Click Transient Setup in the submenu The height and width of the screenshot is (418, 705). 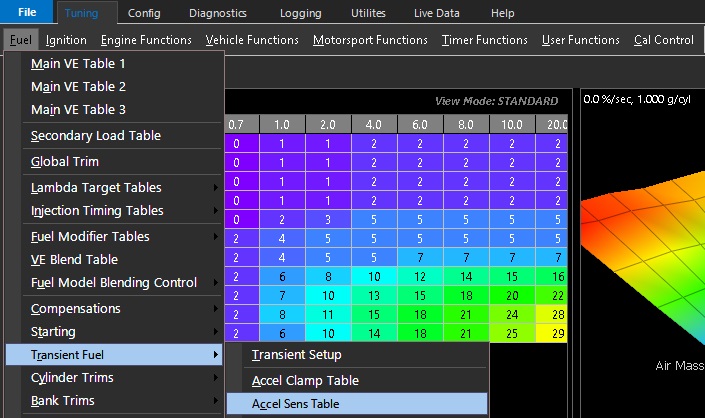click(296, 355)
